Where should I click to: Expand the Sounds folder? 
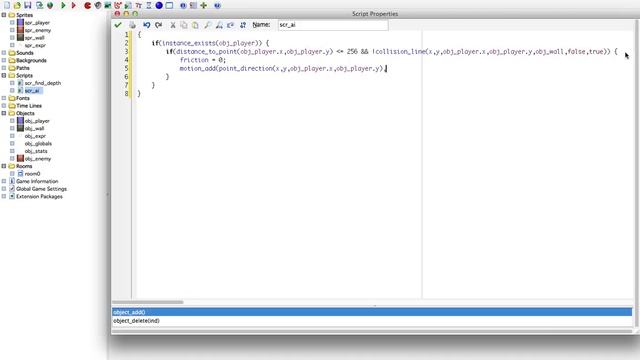4,53
